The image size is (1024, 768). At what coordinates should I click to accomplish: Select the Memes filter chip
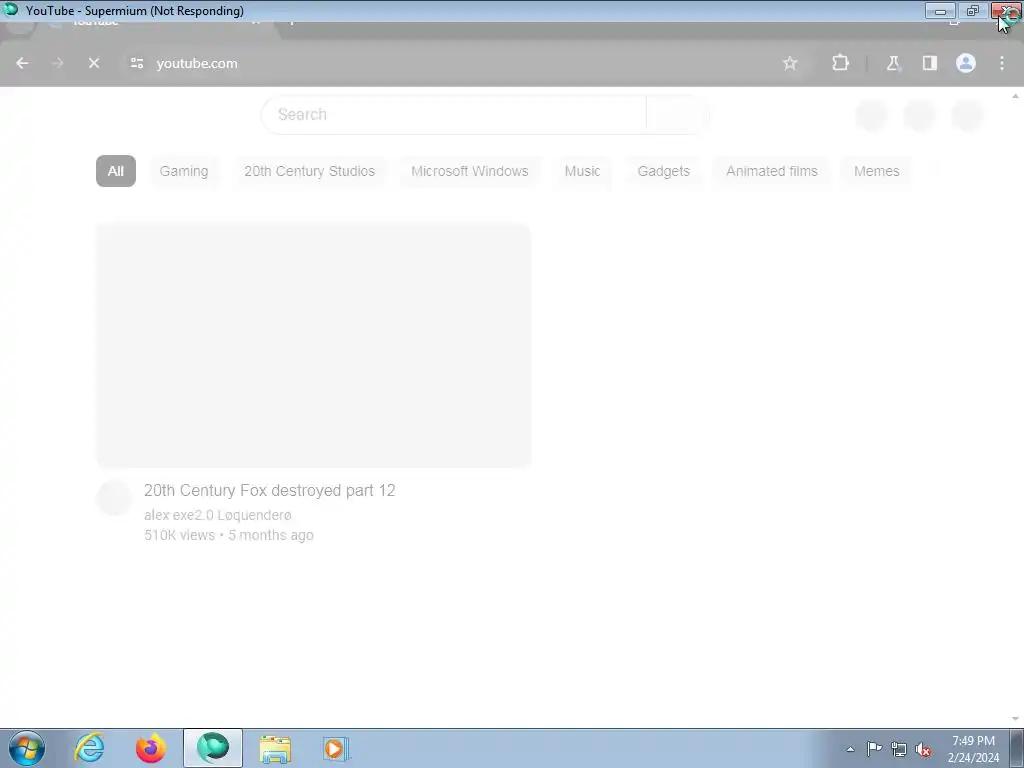[876, 171]
